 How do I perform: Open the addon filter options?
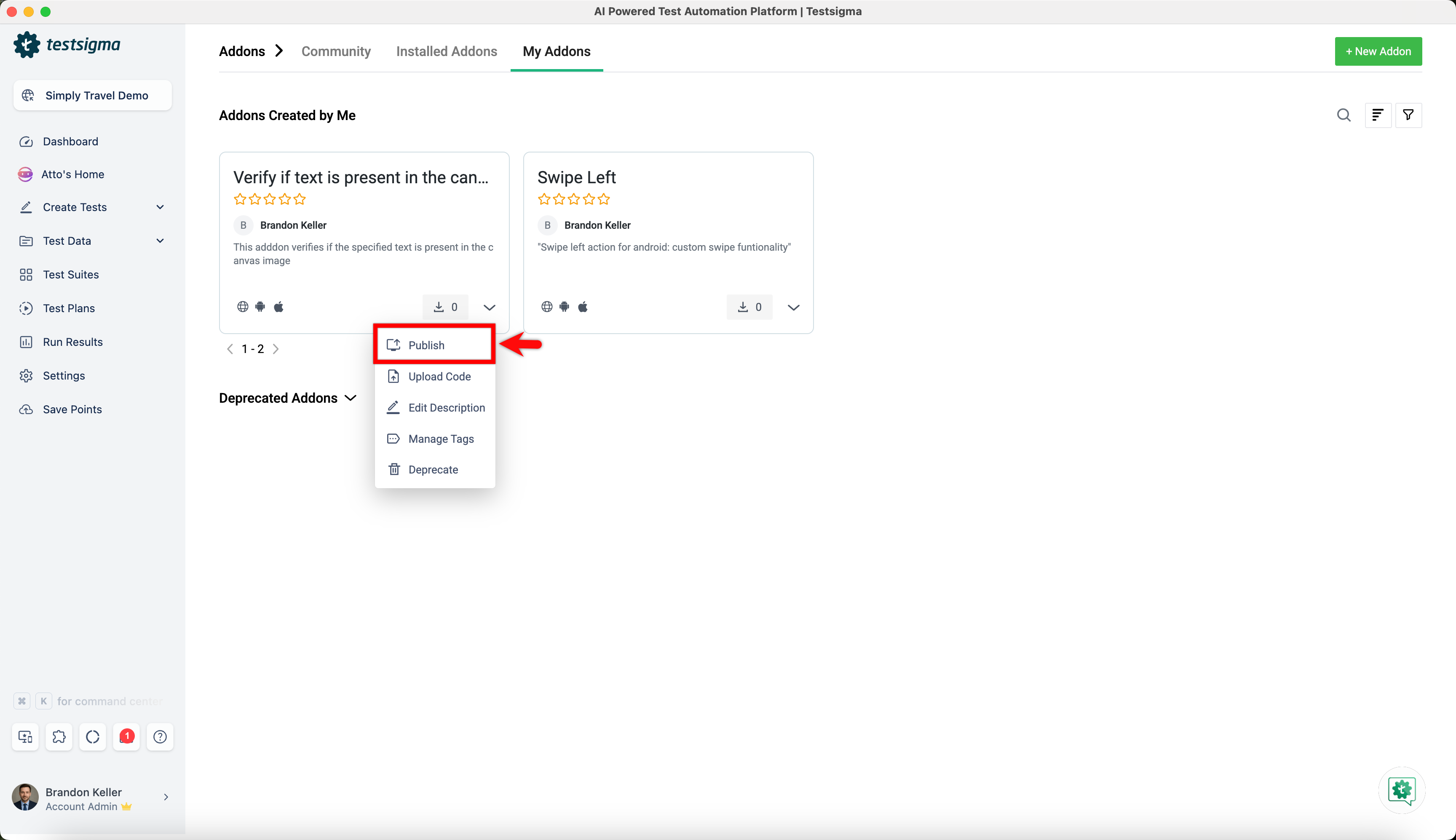click(1409, 115)
